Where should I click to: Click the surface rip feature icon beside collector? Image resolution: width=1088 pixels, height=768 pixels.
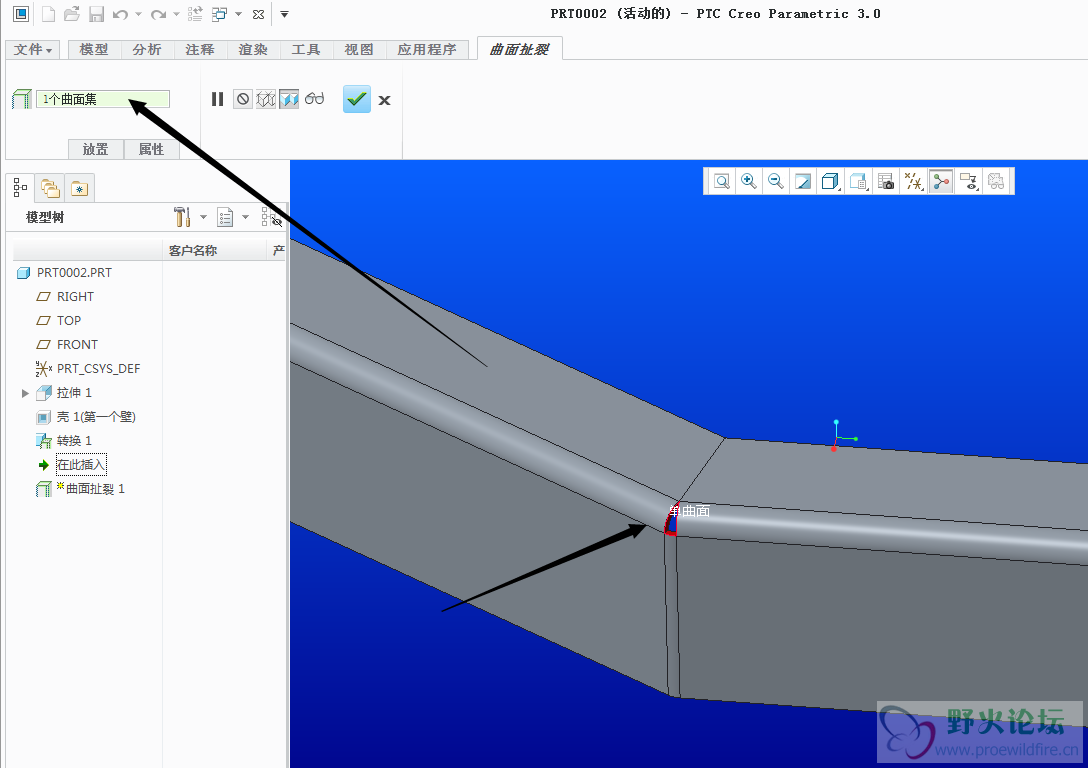pos(22,99)
